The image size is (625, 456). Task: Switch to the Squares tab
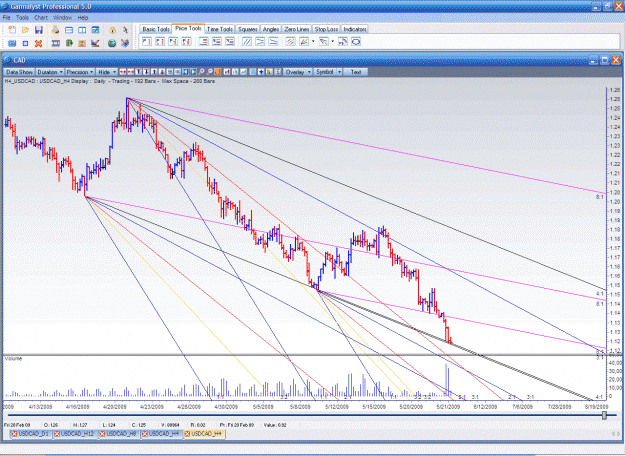tap(248, 29)
